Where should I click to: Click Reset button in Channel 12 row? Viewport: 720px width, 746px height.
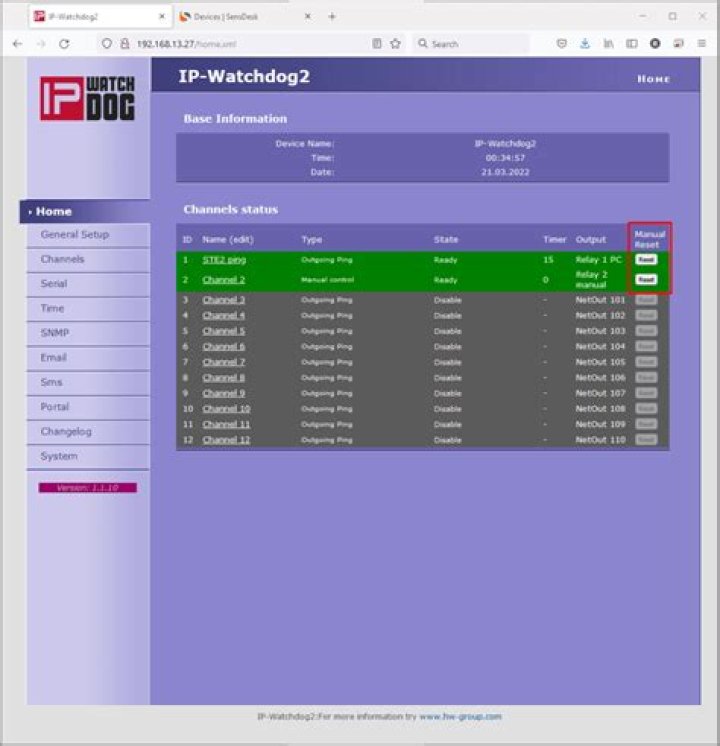646,440
